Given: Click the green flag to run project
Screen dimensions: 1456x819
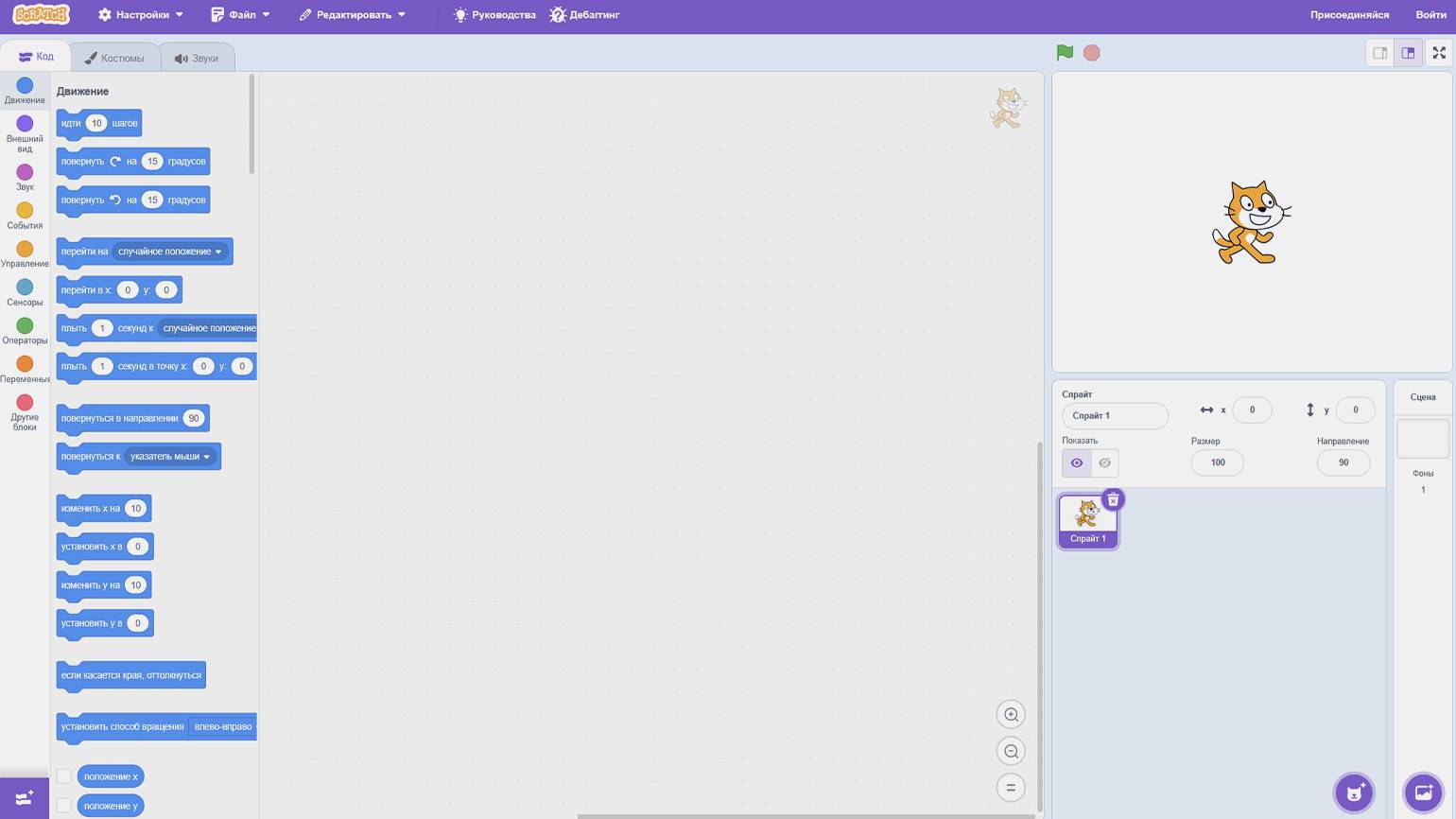Looking at the screenshot, I should point(1065,53).
